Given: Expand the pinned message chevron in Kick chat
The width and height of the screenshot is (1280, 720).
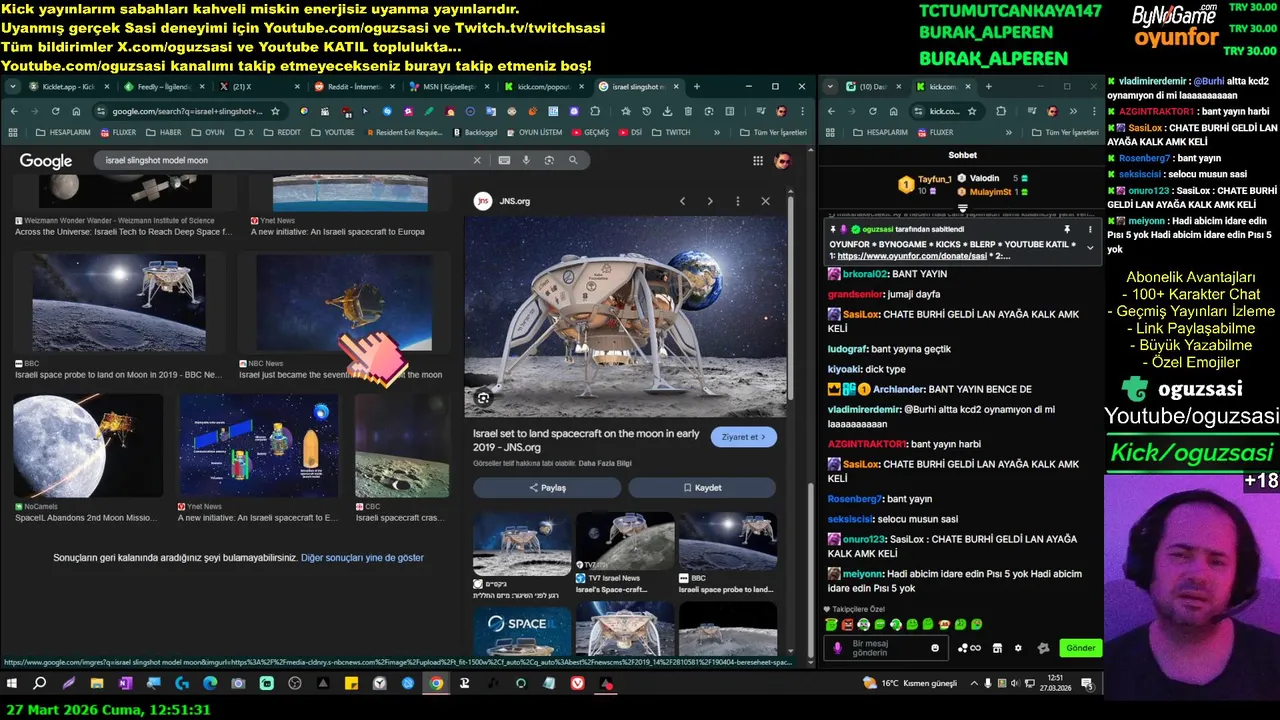Looking at the screenshot, I should pyautogui.click(x=1090, y=248).
